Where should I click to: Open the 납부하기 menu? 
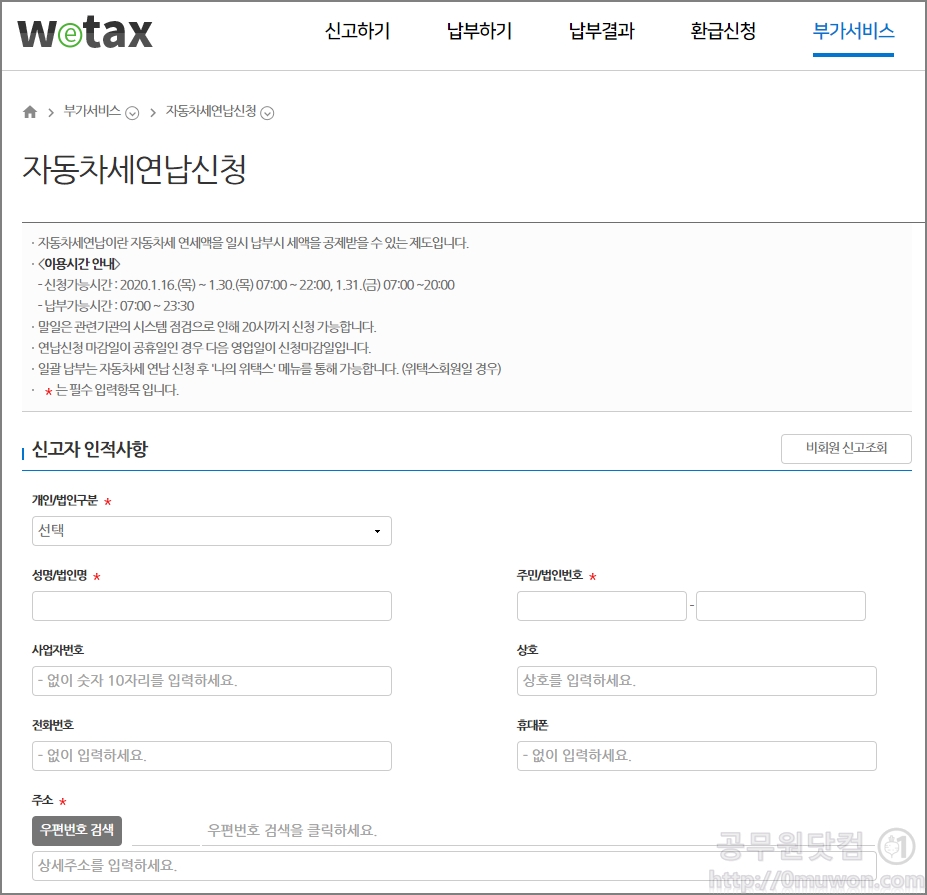[478, 31]
